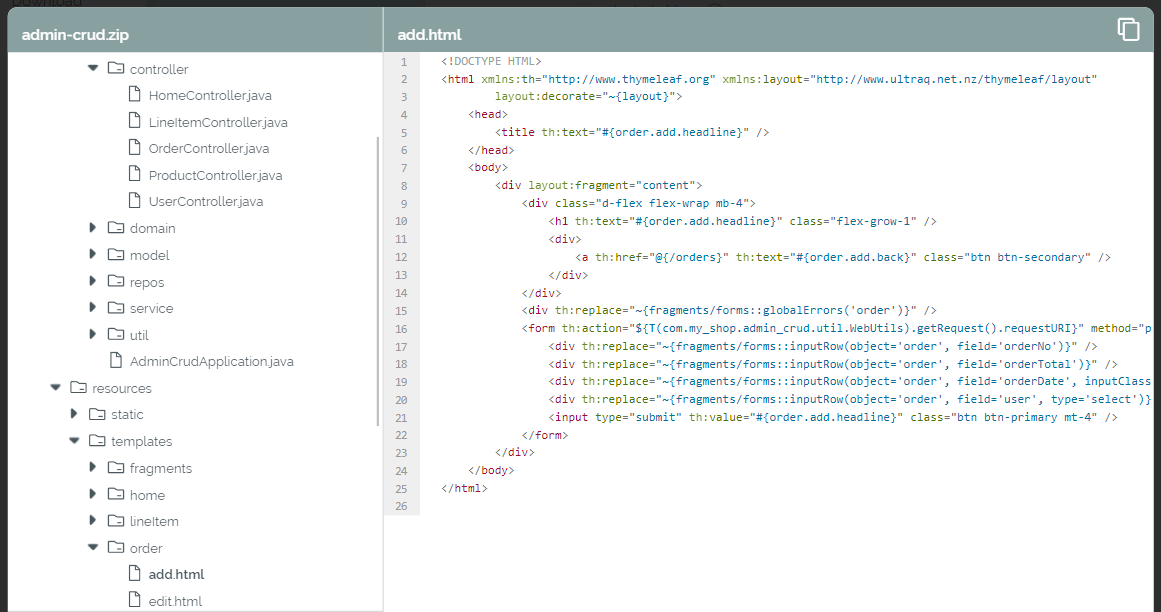Click the closing </html> tag line
Screen dimensions: 1161x612
464,488
